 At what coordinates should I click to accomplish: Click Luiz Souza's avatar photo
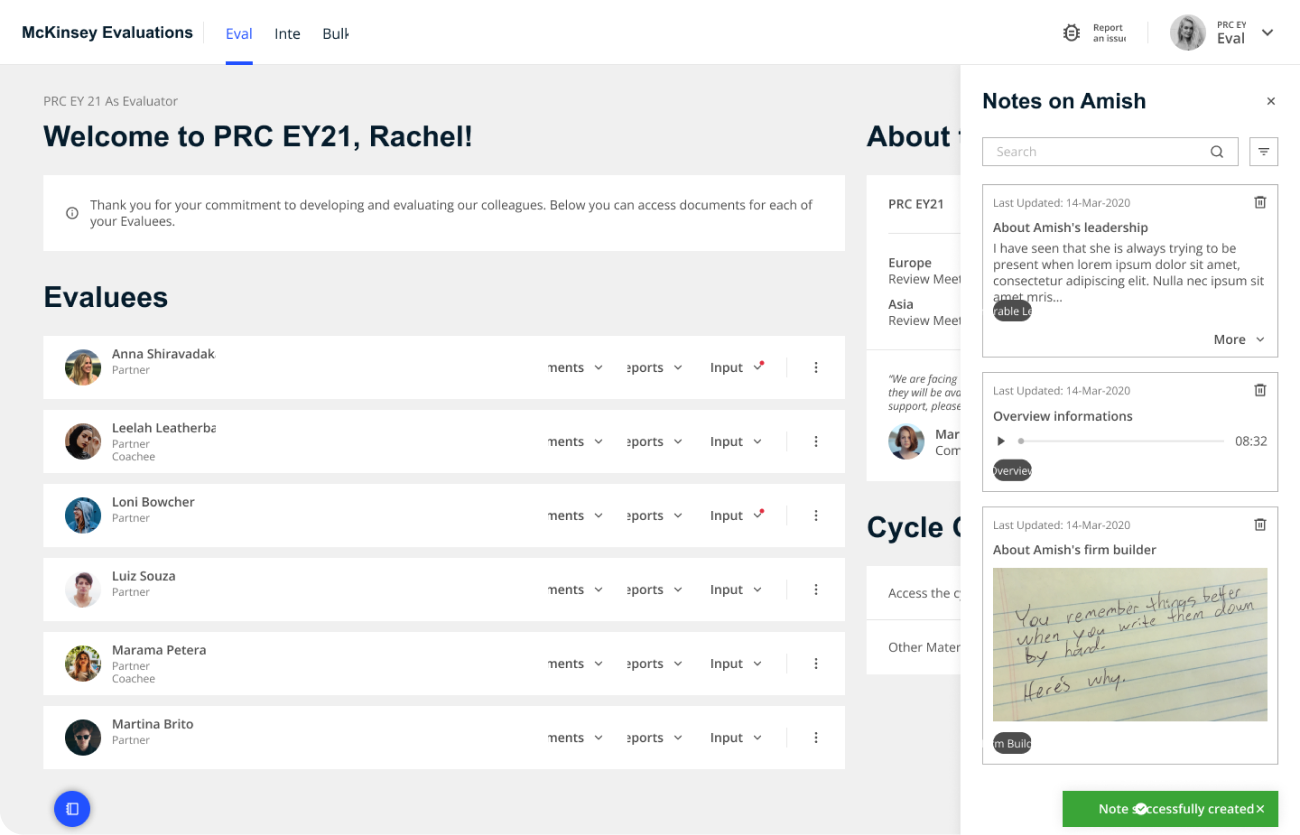tap(83, 590)
